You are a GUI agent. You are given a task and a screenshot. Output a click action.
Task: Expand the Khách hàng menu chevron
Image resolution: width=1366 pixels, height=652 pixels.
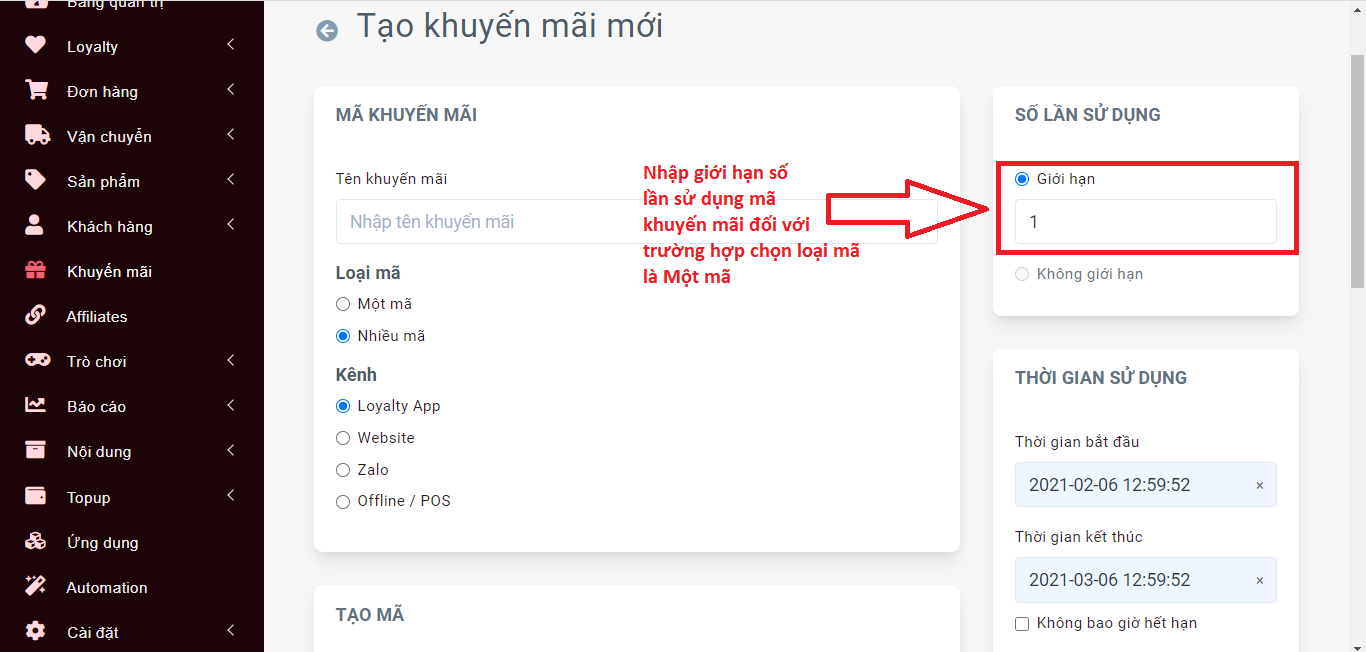click(x=231, y=225)
